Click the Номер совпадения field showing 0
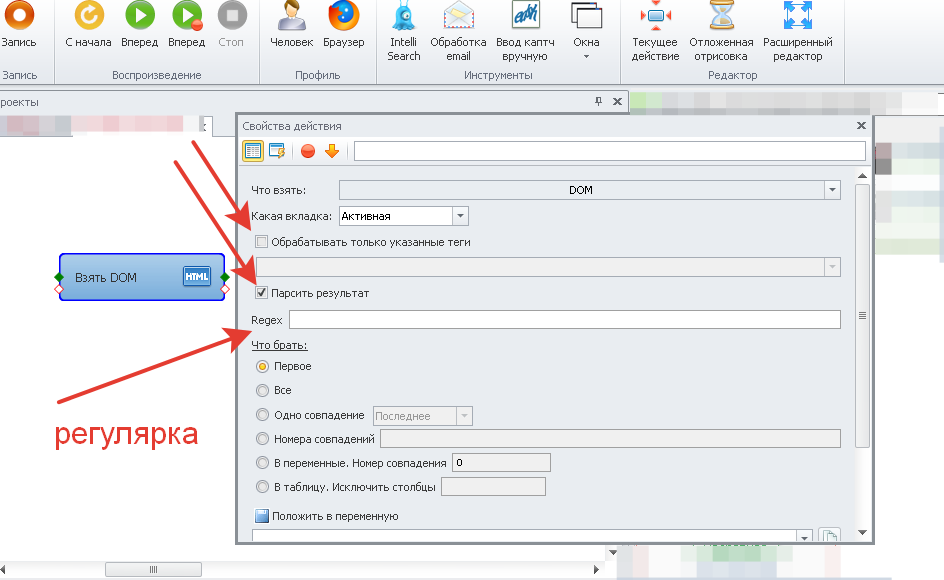 pyautogui.click(x=502, y=463)
